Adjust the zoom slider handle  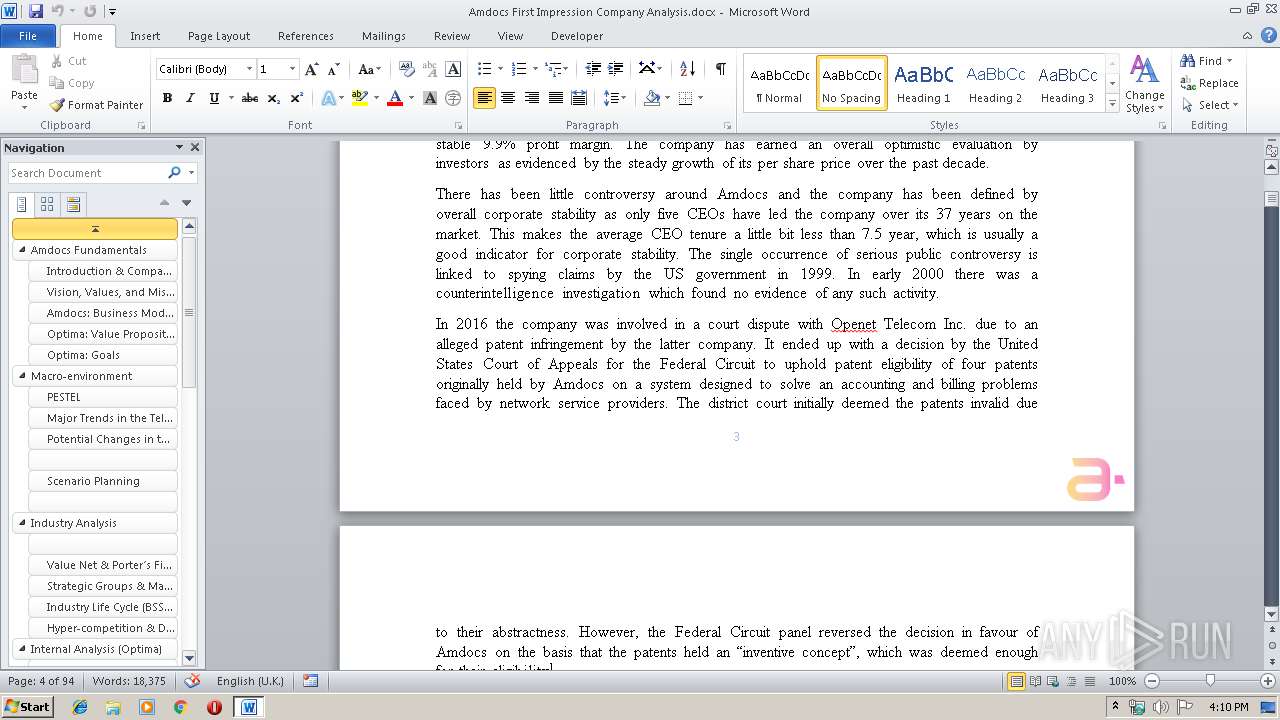[1210, 681]
